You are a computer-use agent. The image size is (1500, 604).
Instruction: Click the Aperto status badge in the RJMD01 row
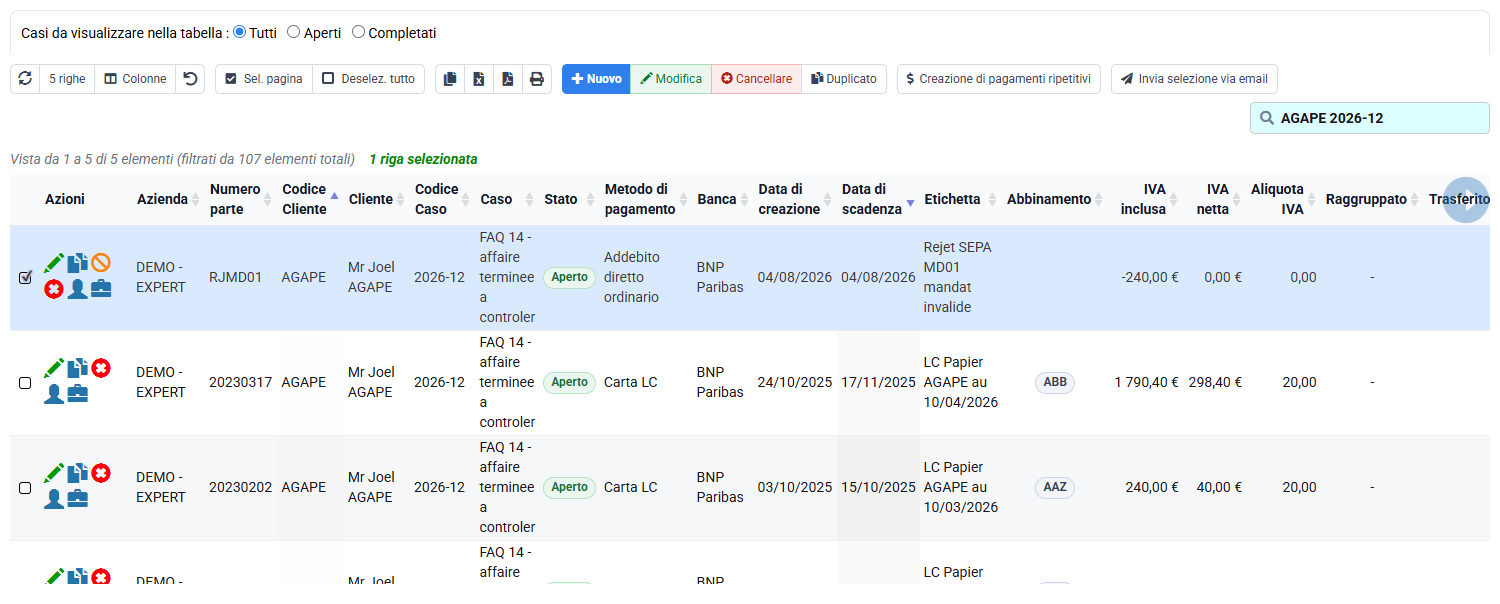pos(569,277)
